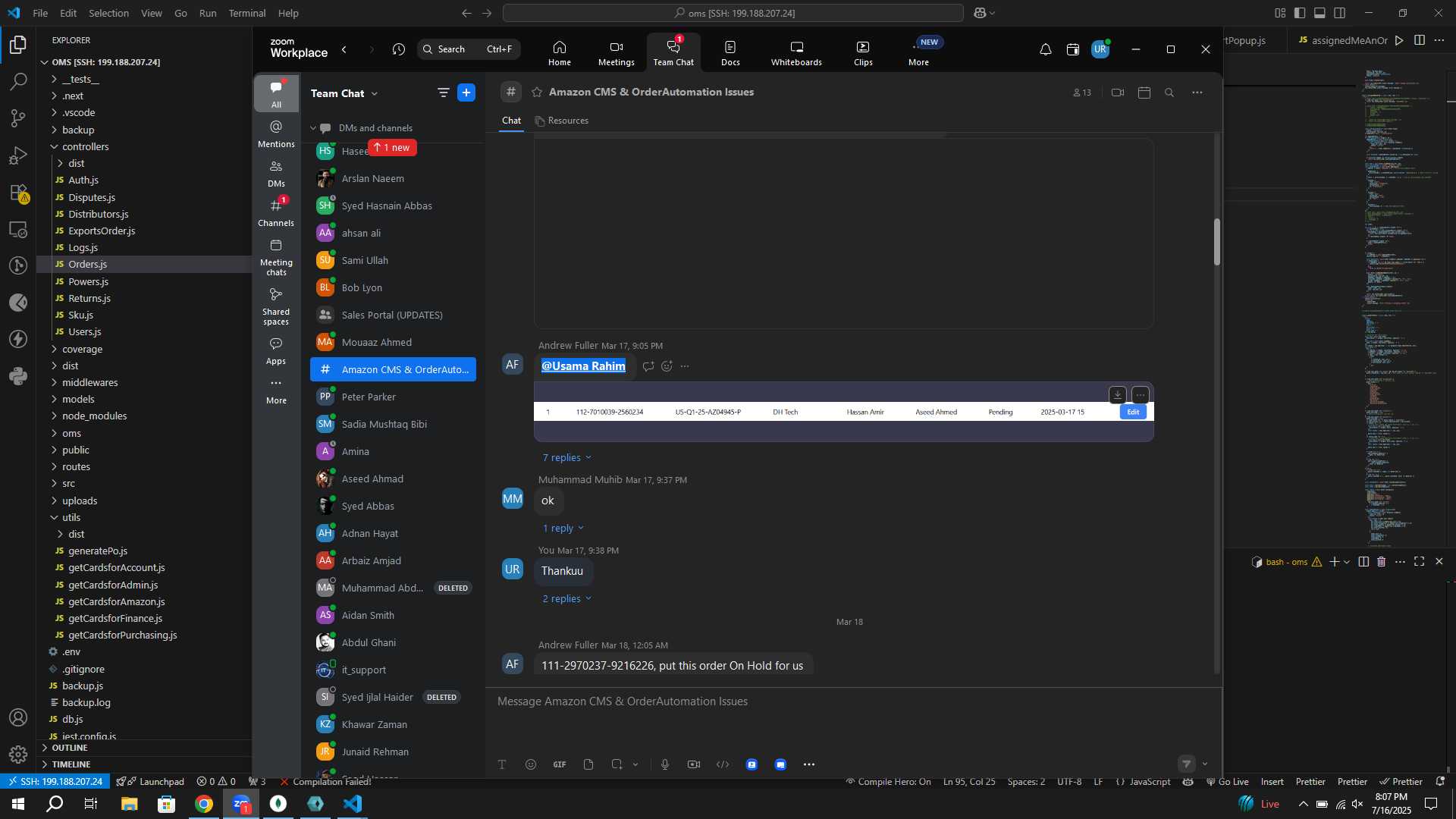
Task: Expand the 2 replies under Thankuu
Action: pyautogui.click(x=566, y=598)
